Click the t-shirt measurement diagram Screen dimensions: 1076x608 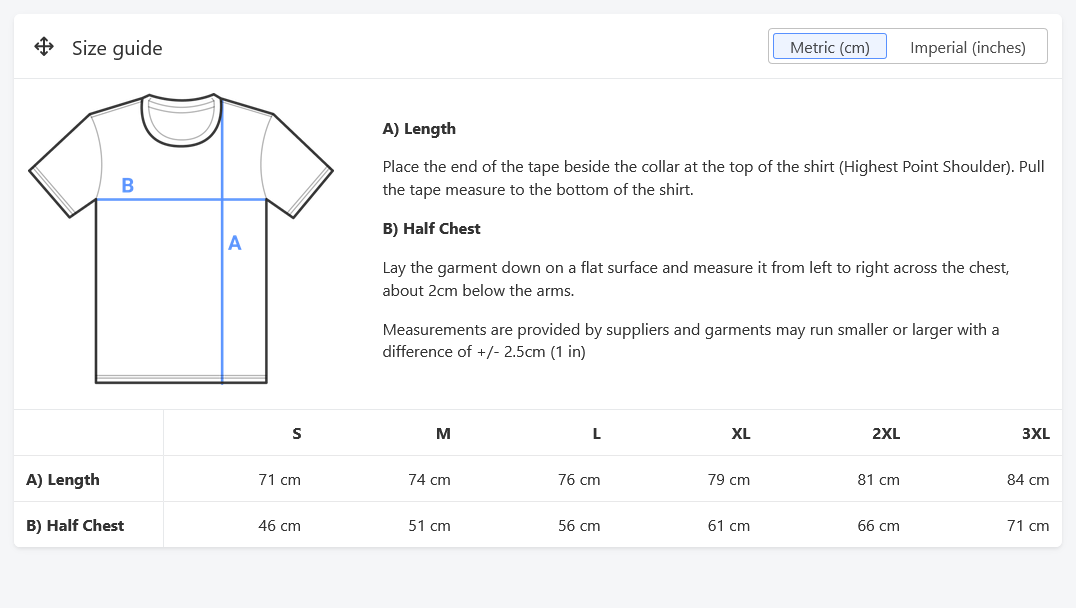[182, 240]
